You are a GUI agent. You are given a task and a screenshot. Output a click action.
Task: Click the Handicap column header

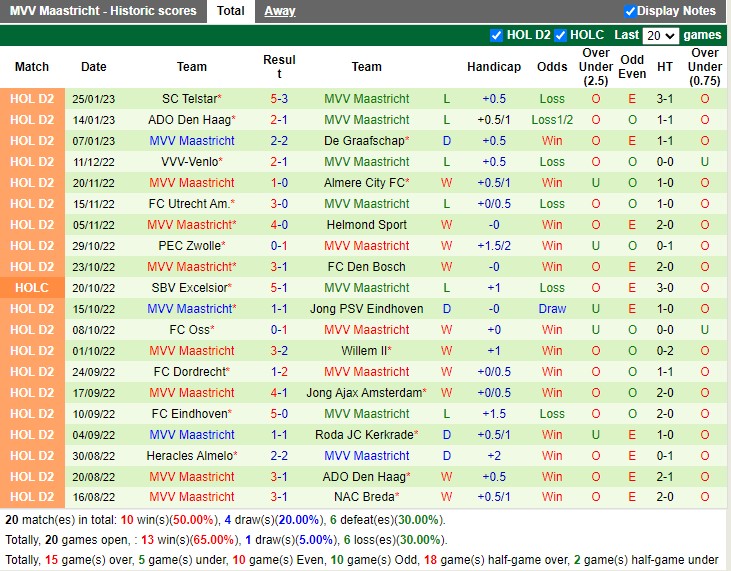[494, 67]
